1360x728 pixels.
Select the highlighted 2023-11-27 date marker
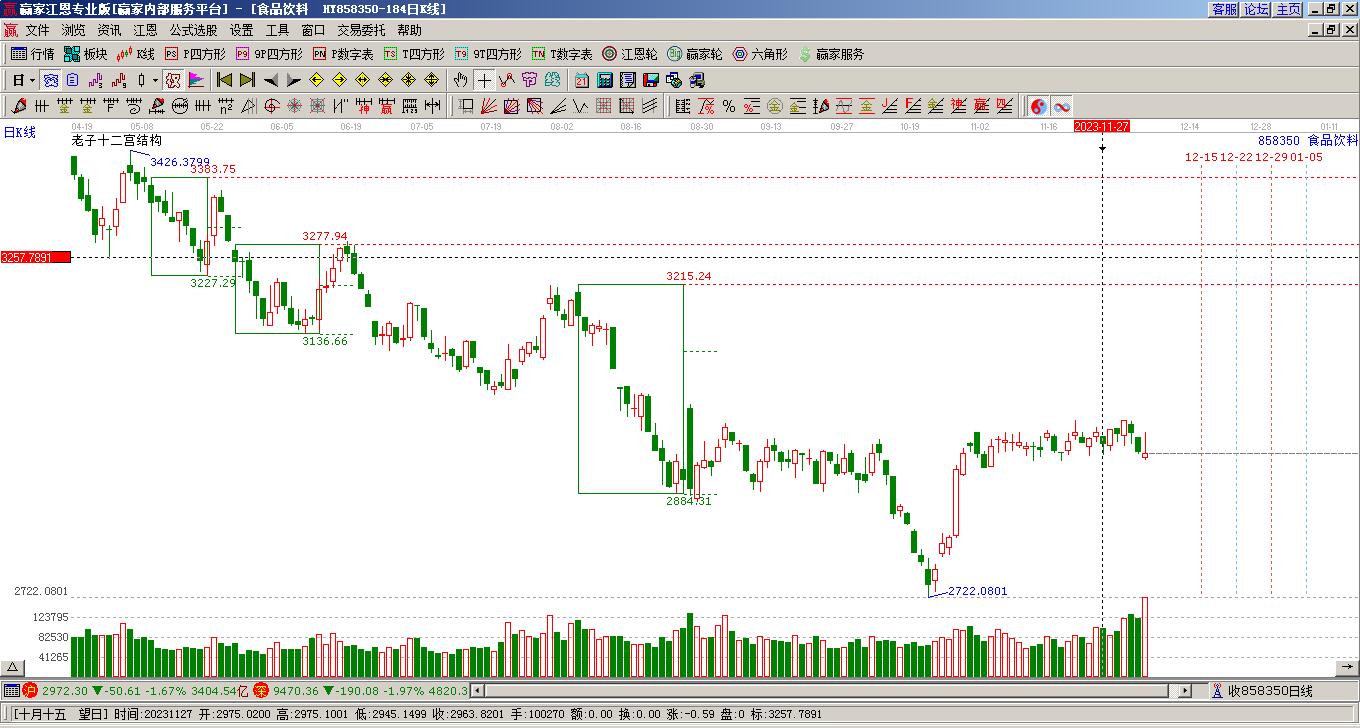(1102, 126)
